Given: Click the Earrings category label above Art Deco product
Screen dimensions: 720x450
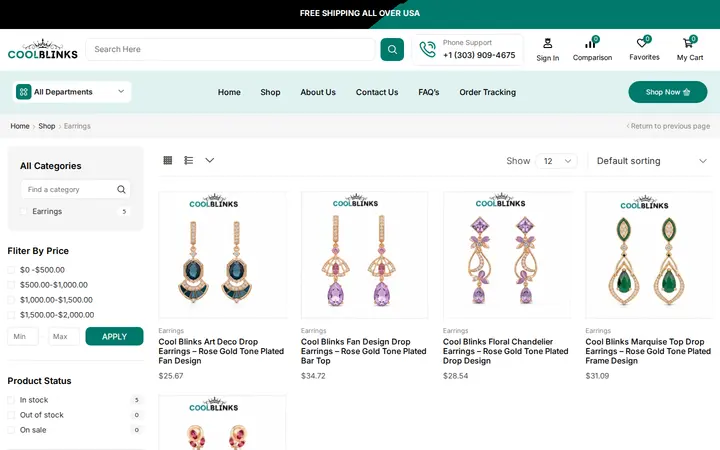Looking at the screenshot, I should pos(171,331).
